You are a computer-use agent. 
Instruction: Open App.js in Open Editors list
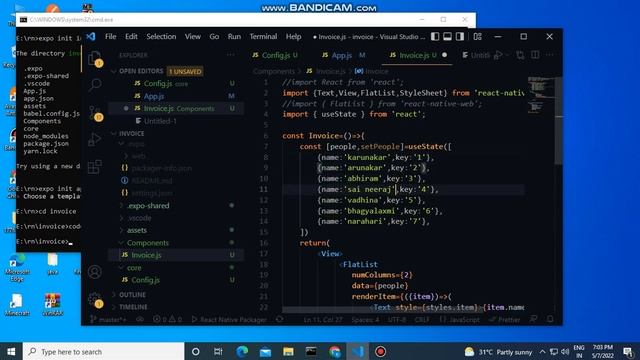pyautogui.click(x=176, y=96)
